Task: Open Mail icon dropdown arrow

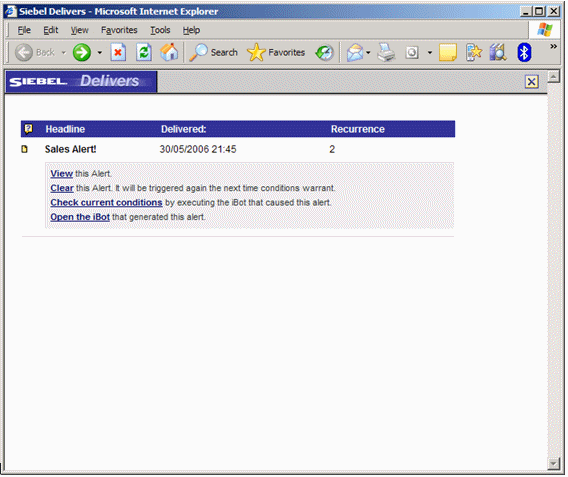Action: click(x=368, y=53)
